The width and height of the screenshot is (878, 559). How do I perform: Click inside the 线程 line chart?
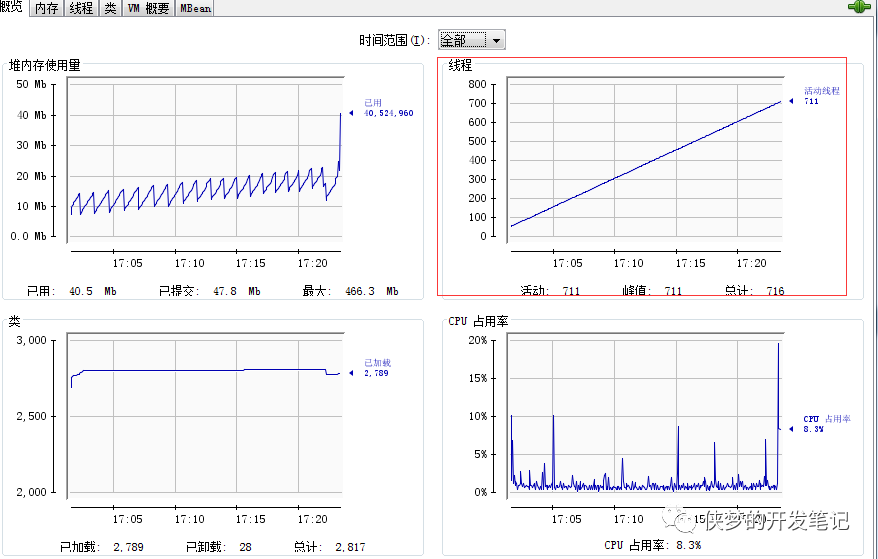[x=645, y=160]
